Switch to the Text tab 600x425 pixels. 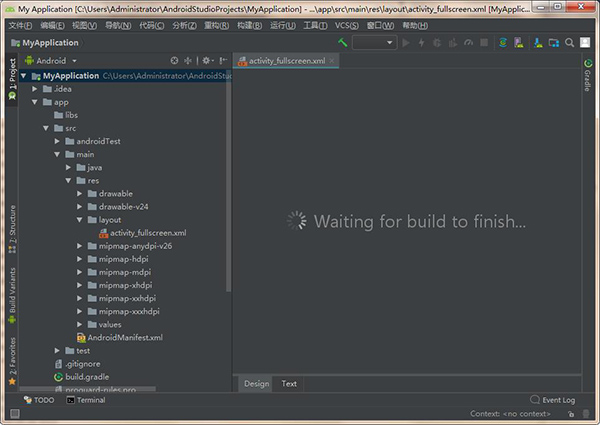click(x=289, y=384)
